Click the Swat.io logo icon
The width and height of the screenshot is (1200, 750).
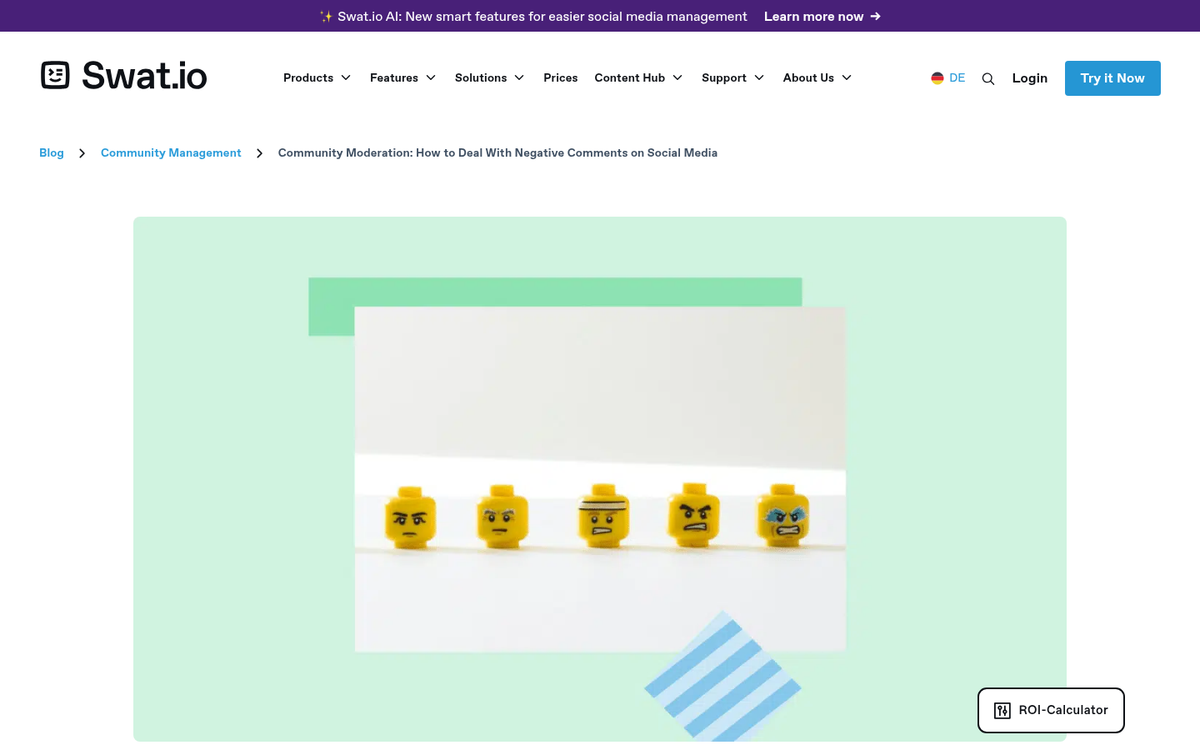55,75
